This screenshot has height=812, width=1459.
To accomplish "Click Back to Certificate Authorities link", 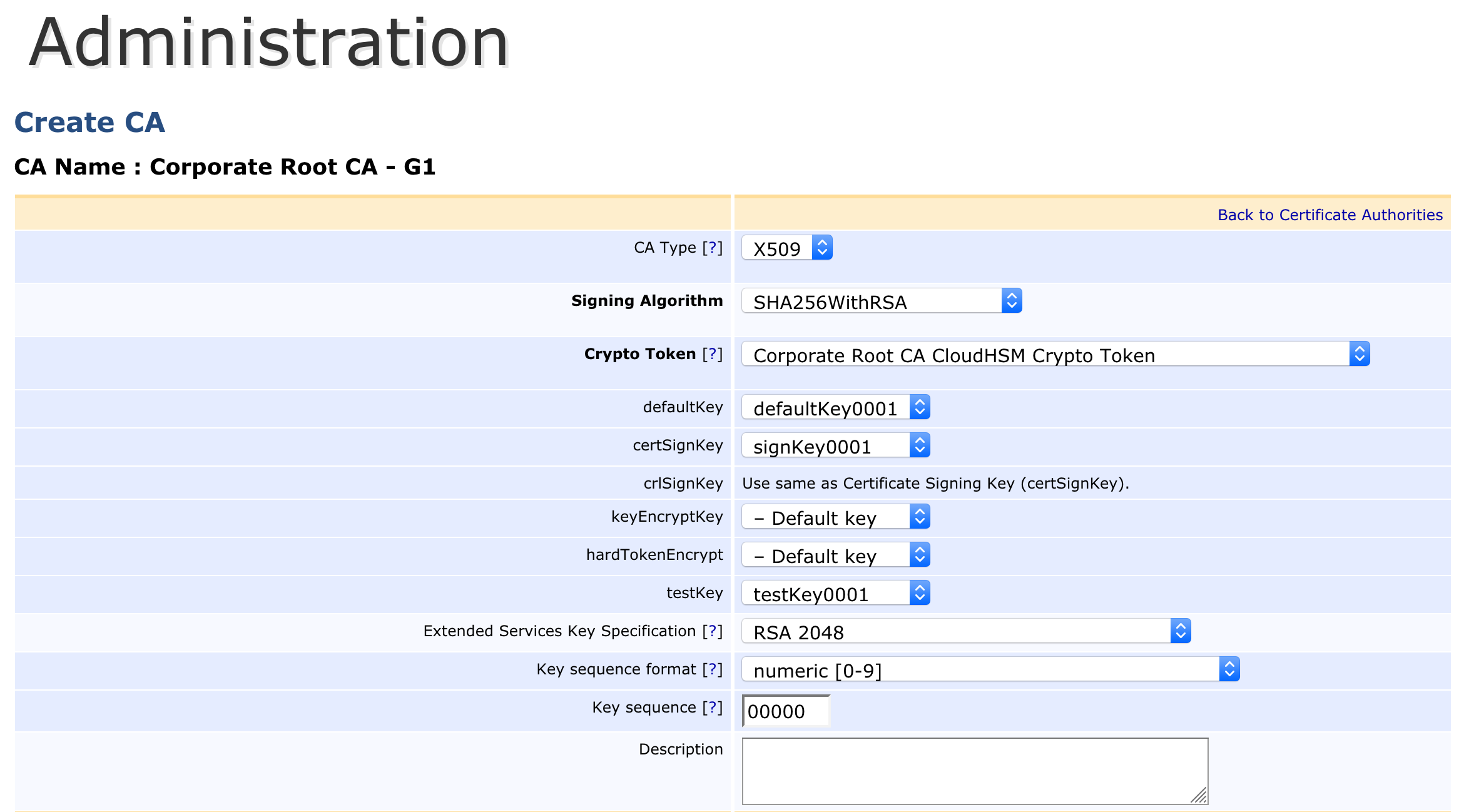I will point(1329,215).
